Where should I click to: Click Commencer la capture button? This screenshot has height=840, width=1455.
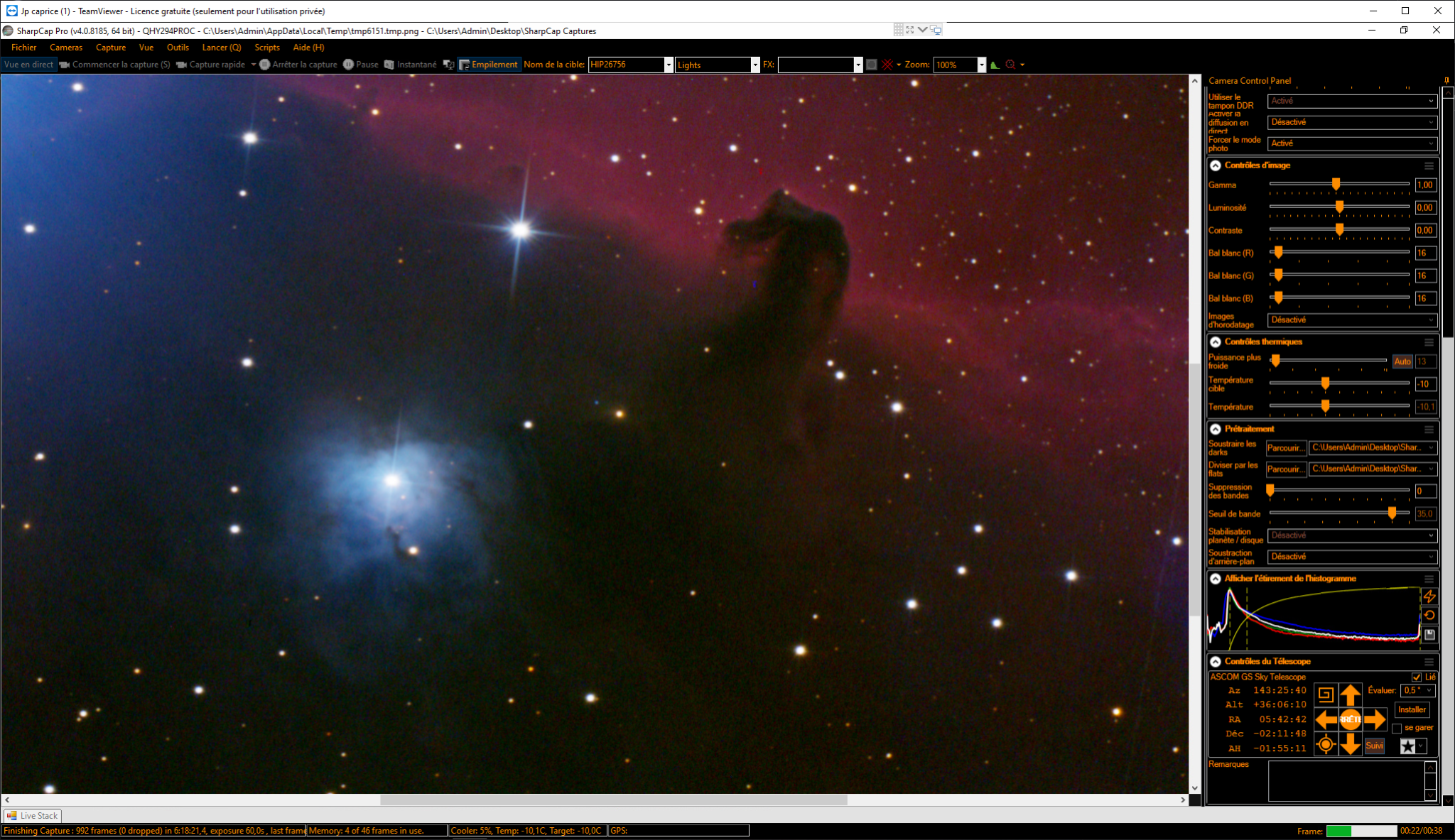(115, 65)
